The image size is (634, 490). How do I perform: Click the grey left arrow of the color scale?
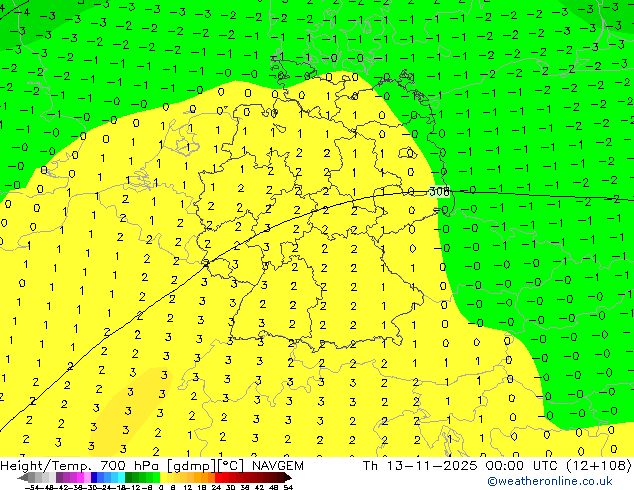click(23, 477)
